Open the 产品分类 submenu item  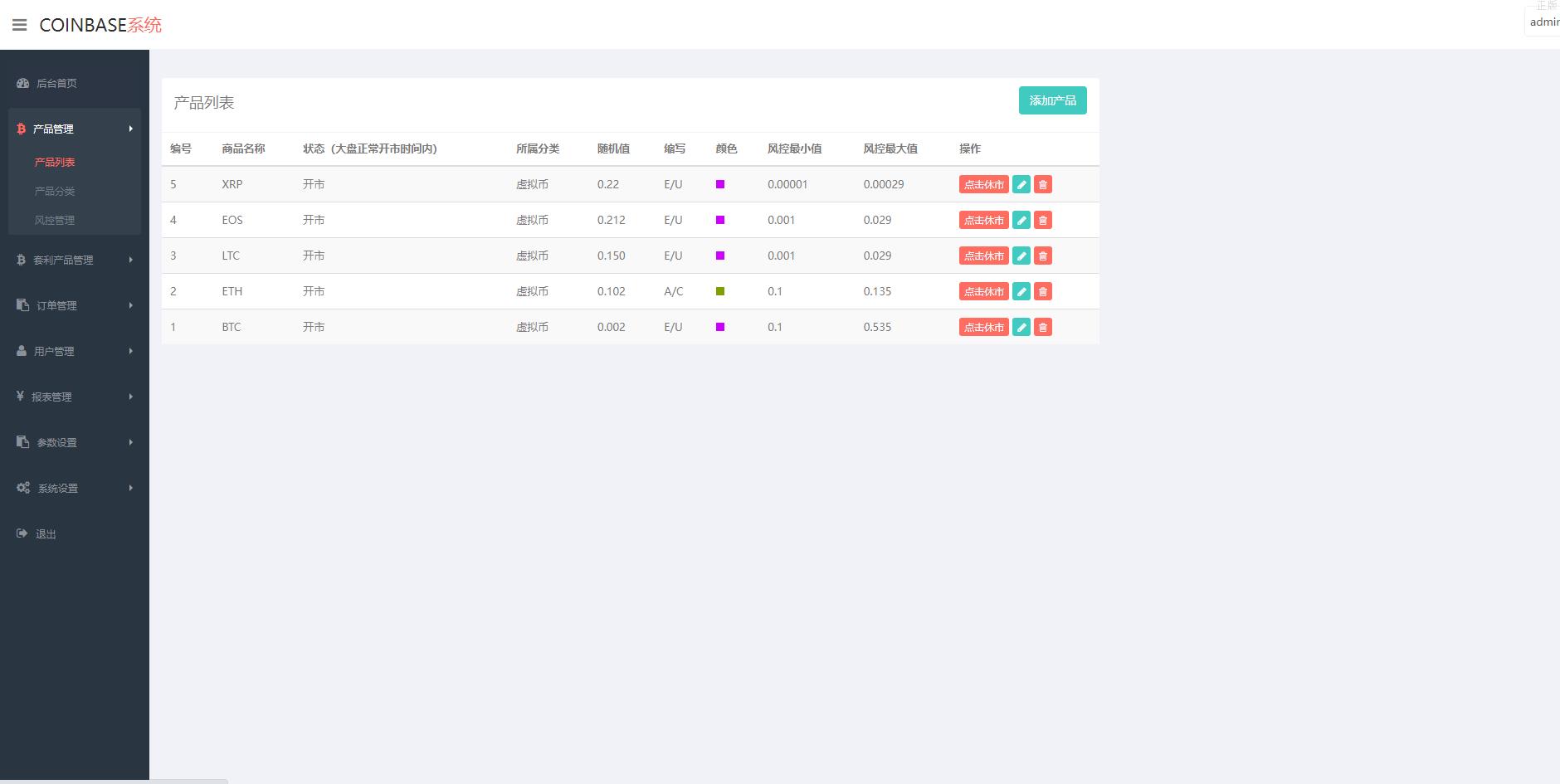(55, 191)
